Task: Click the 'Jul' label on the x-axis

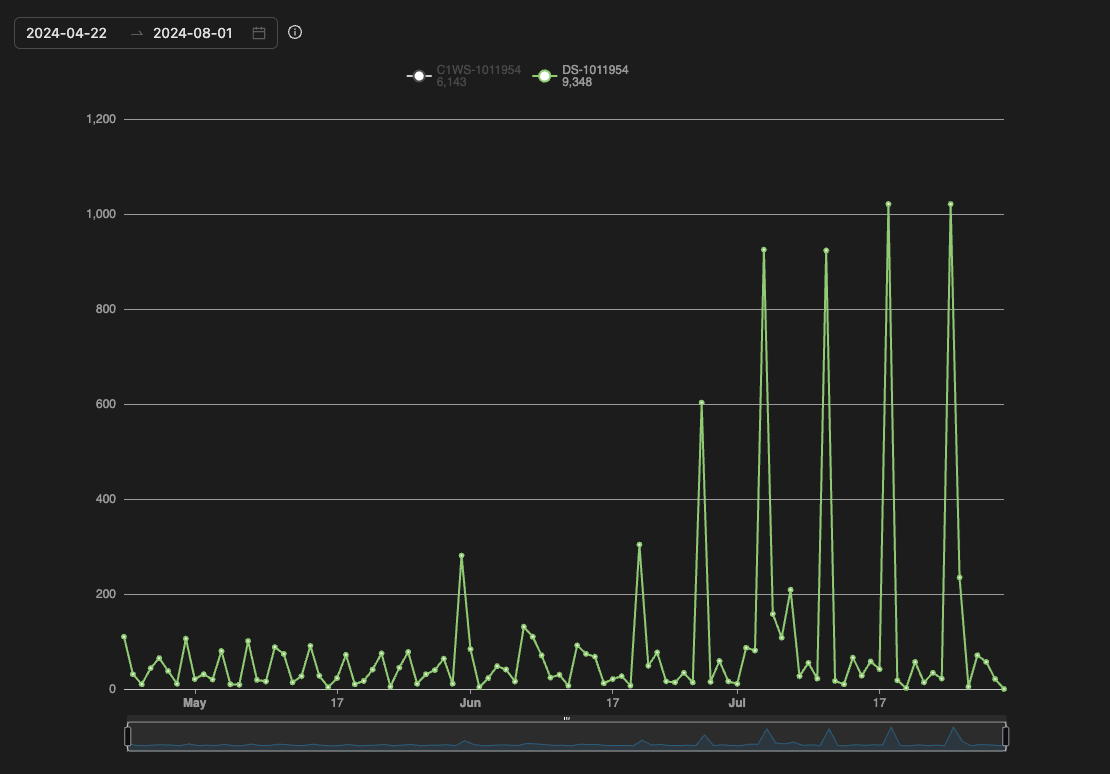Action: [737, 704]
